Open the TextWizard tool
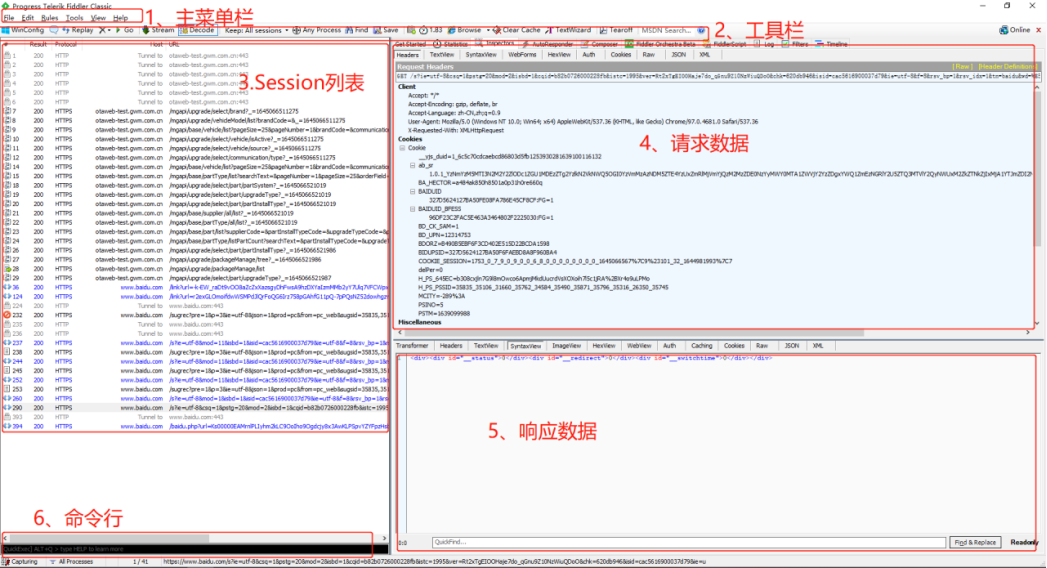Image resolution: width=1047 pixels, height=568 pixels. click(x=568, y=30)
